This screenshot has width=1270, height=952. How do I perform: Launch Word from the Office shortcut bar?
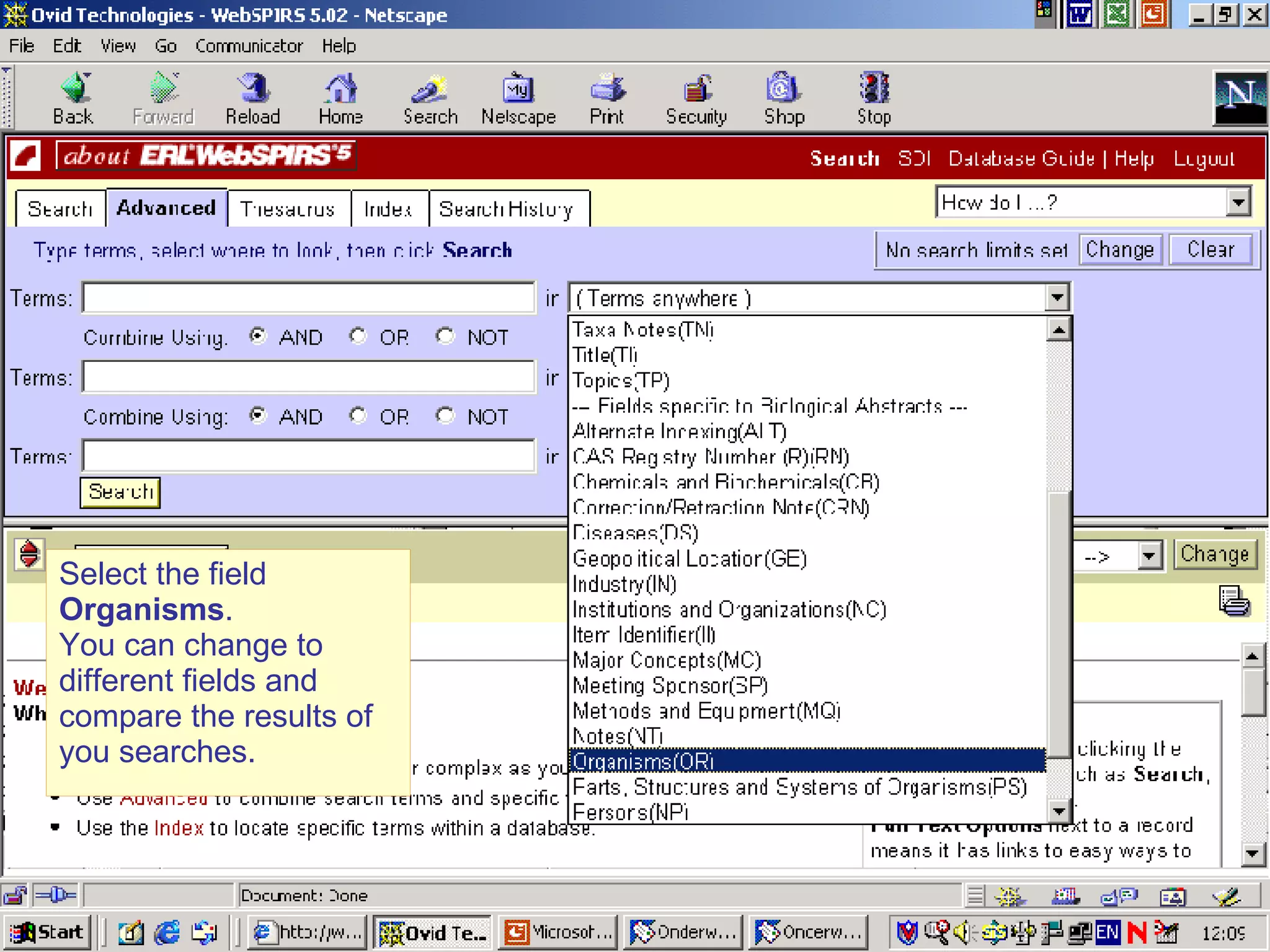pyautogui.click(x=1080, y=14)
